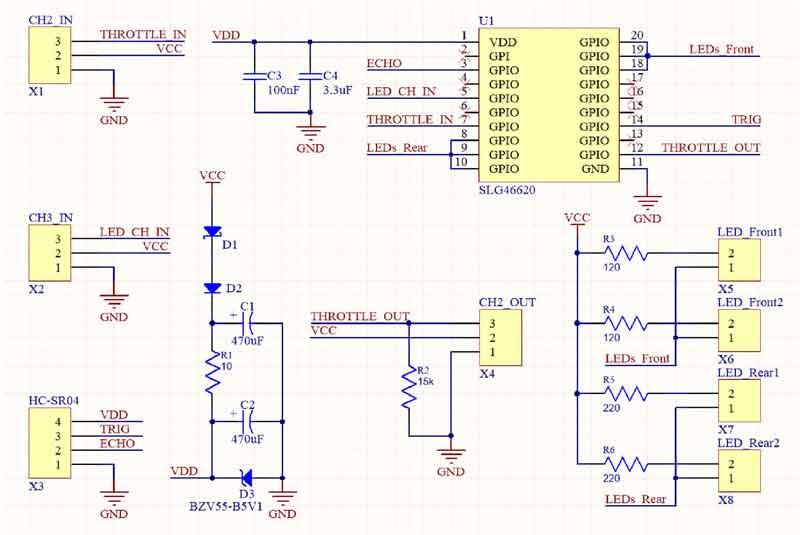Viewport: 800px width, 535px height.
Task: Click VCC label left of connector X4
Action: click(323, 330)
